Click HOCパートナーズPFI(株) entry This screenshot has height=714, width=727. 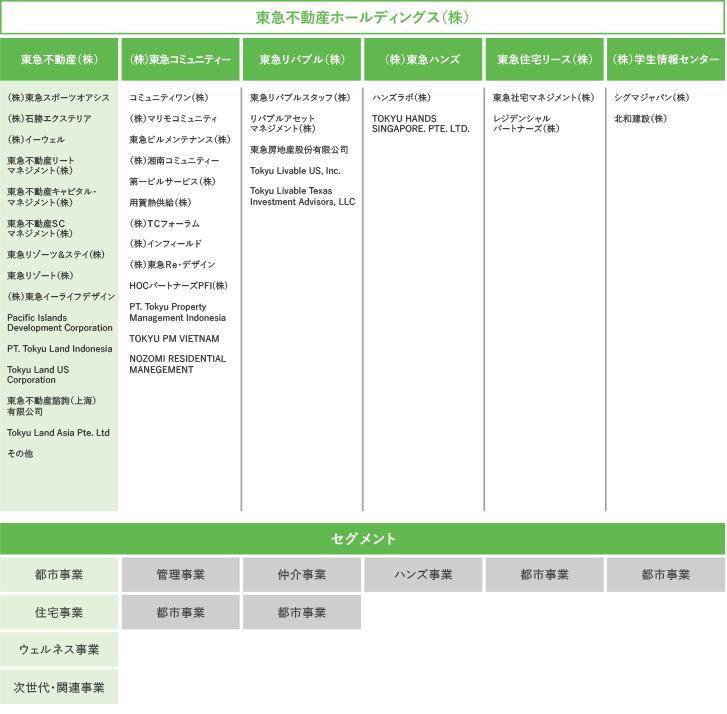(179, 286)
